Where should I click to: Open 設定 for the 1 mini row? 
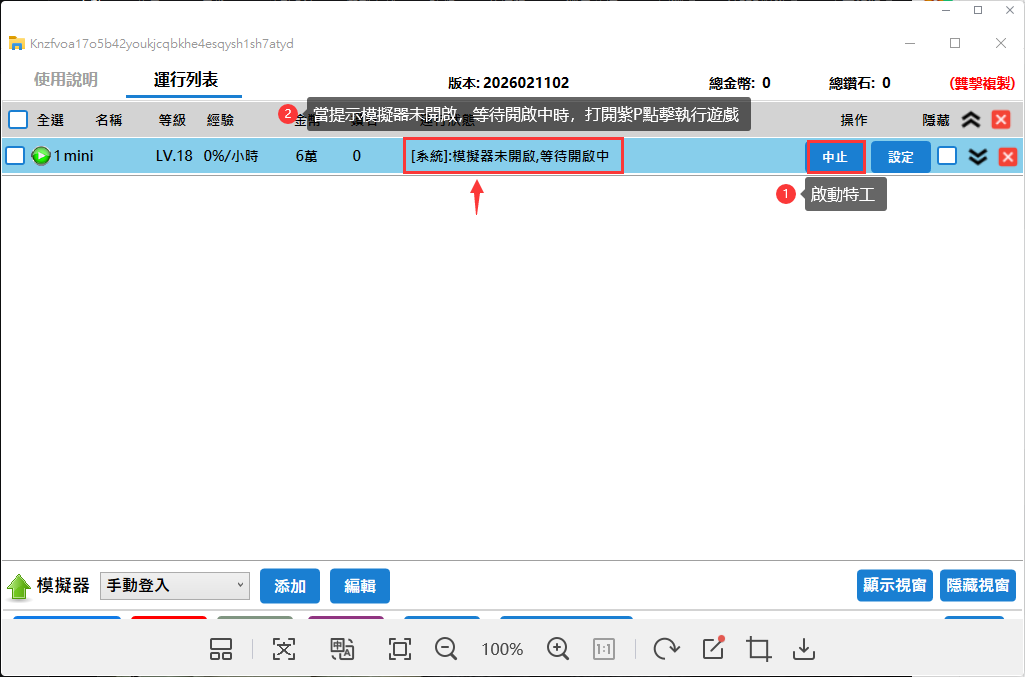pos(901,157)
